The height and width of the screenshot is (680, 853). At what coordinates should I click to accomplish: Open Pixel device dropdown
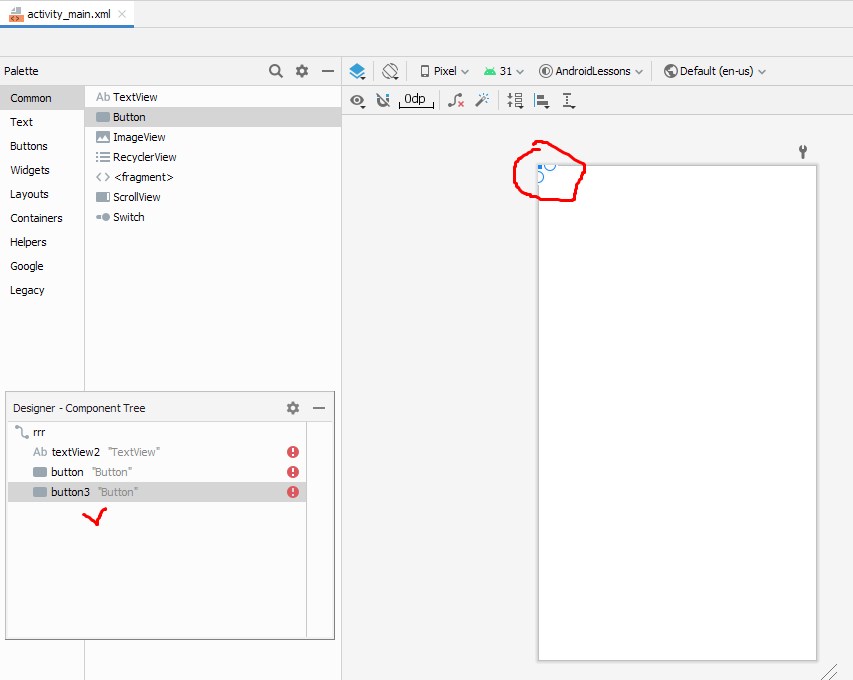444,71
